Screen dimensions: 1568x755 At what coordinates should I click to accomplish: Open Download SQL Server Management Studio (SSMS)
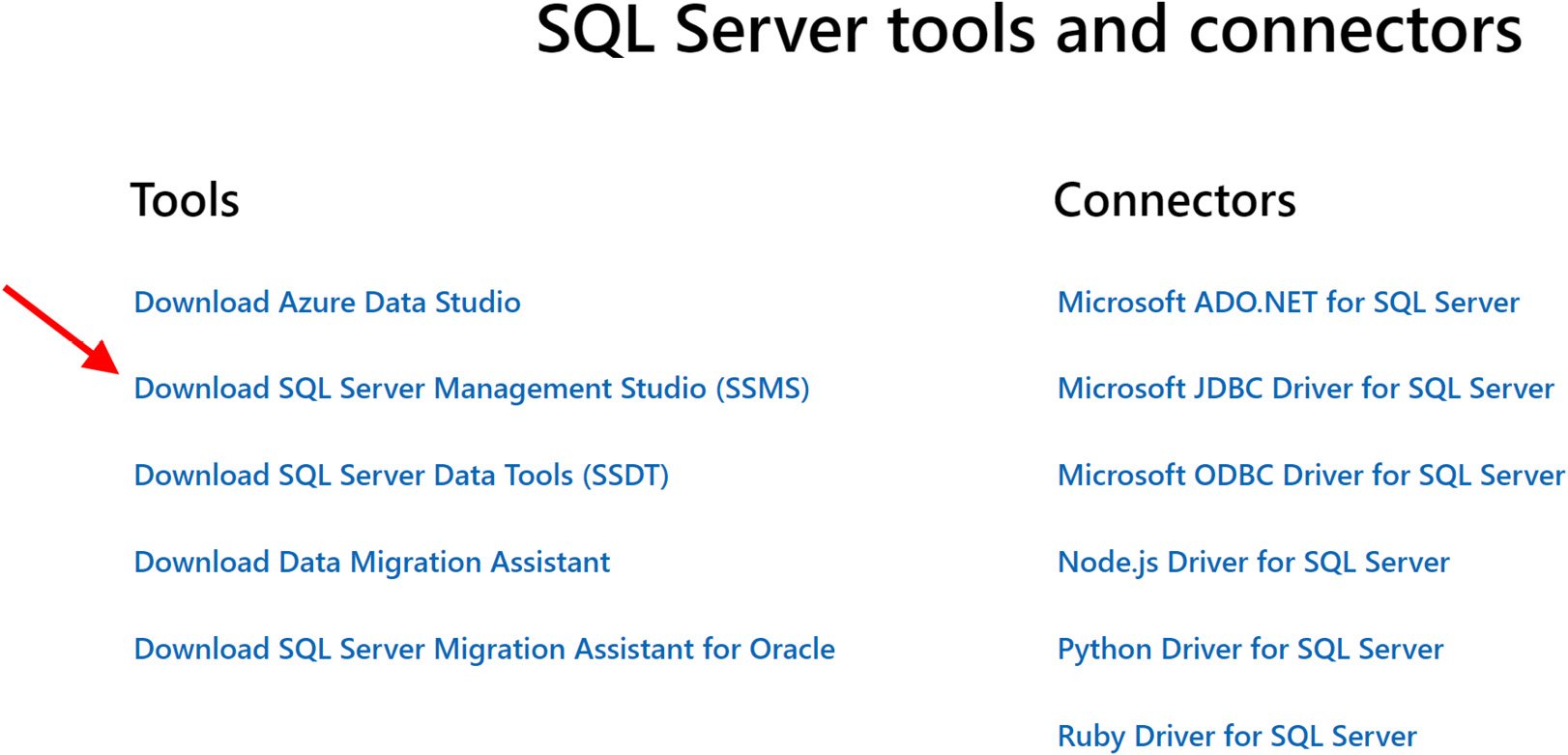[472, 389]
